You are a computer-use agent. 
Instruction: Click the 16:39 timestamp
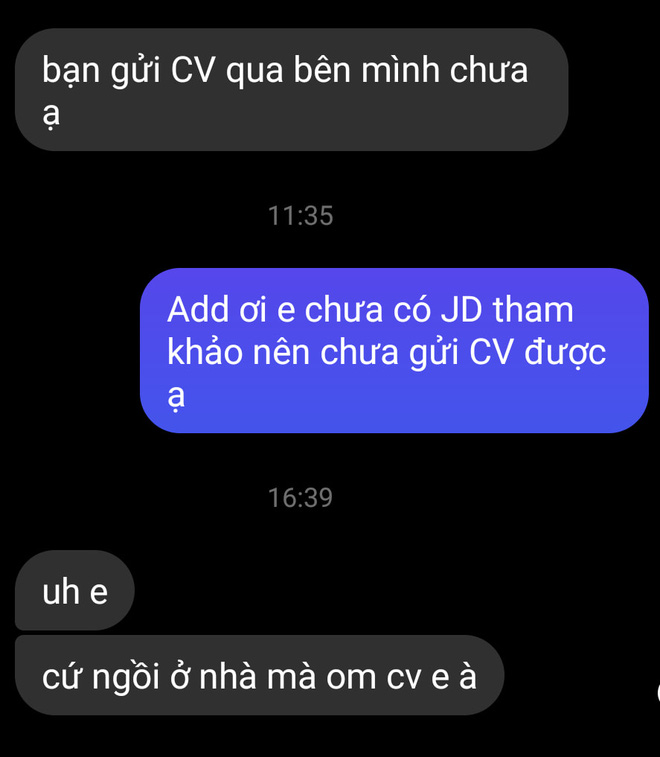coord(300,497)
